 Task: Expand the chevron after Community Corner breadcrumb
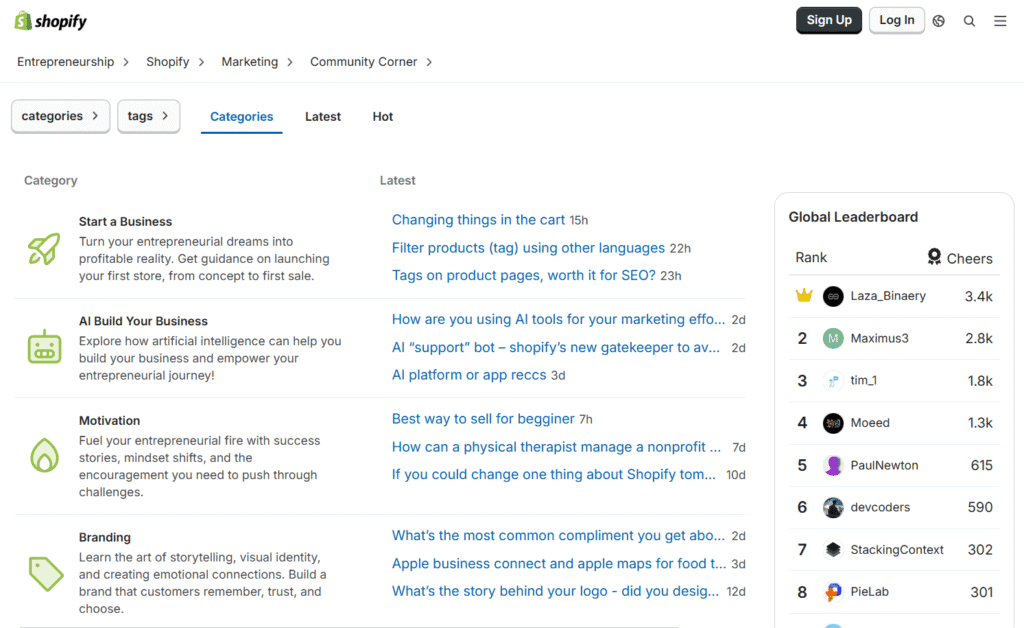click(429, 61)
